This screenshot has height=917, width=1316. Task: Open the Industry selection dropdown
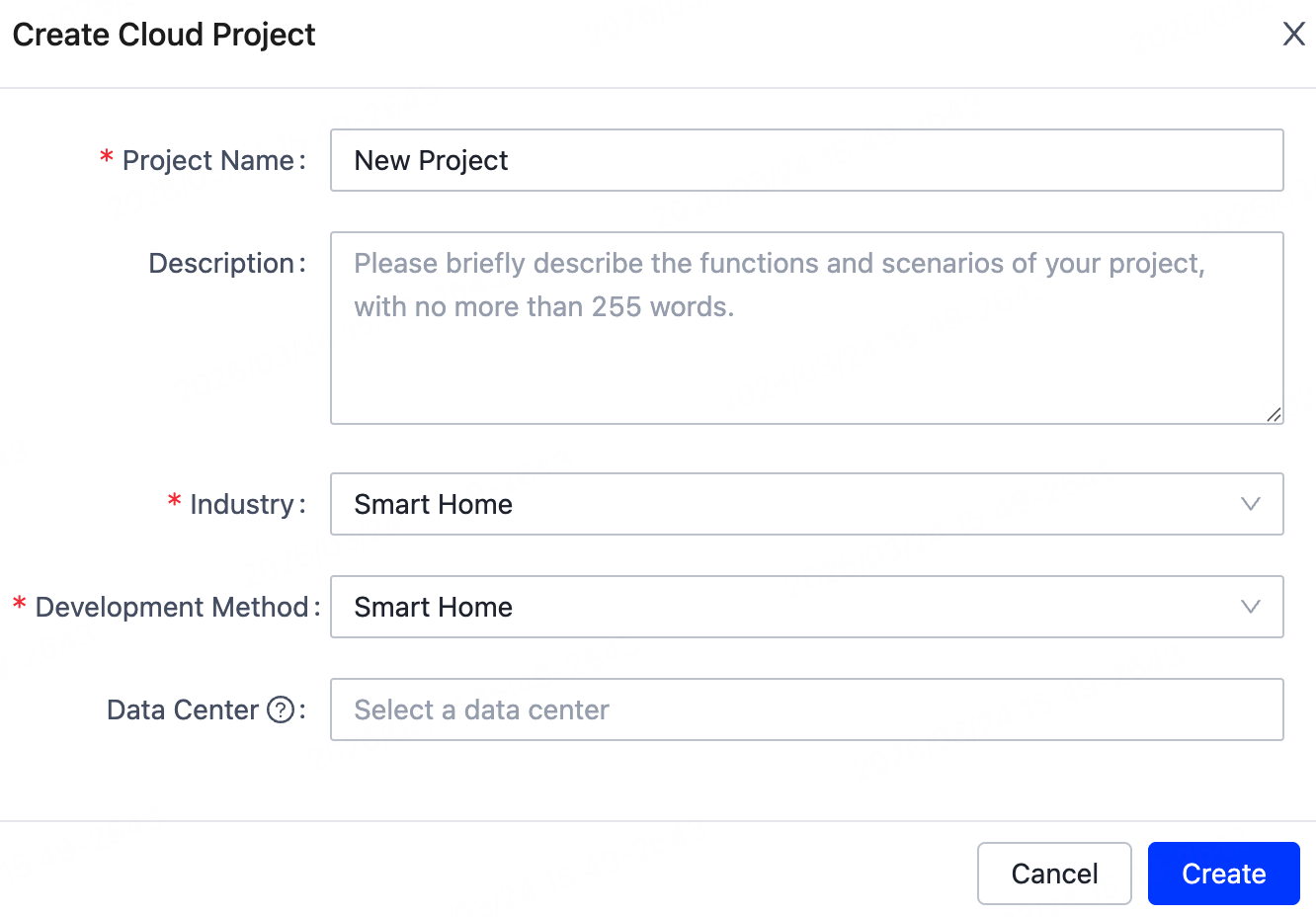point(806,504)
